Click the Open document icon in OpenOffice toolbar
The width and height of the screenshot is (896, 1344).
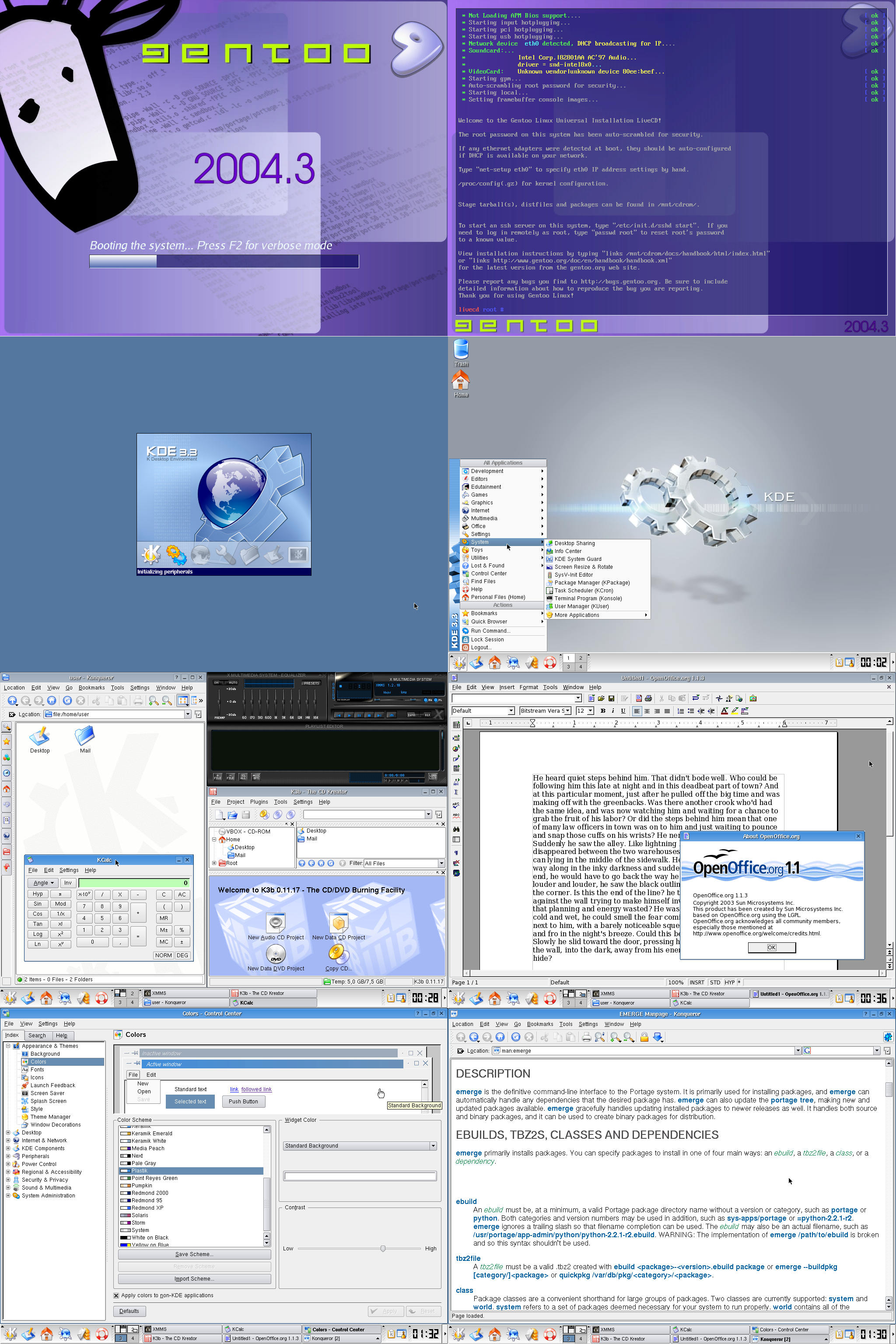coord(601,698)
